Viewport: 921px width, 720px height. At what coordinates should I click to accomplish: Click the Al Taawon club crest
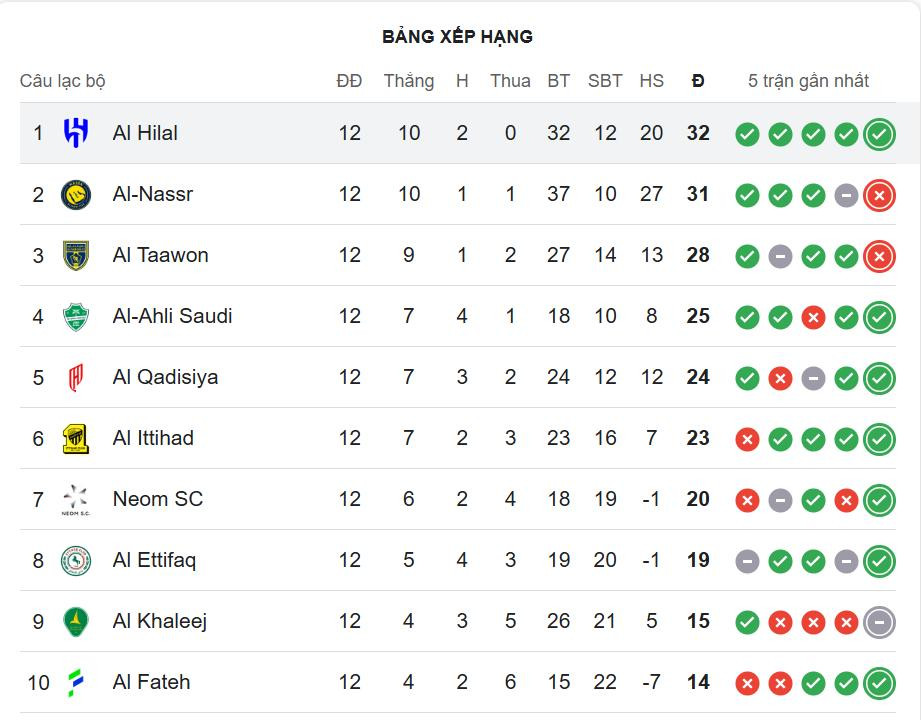pos(76,255)
